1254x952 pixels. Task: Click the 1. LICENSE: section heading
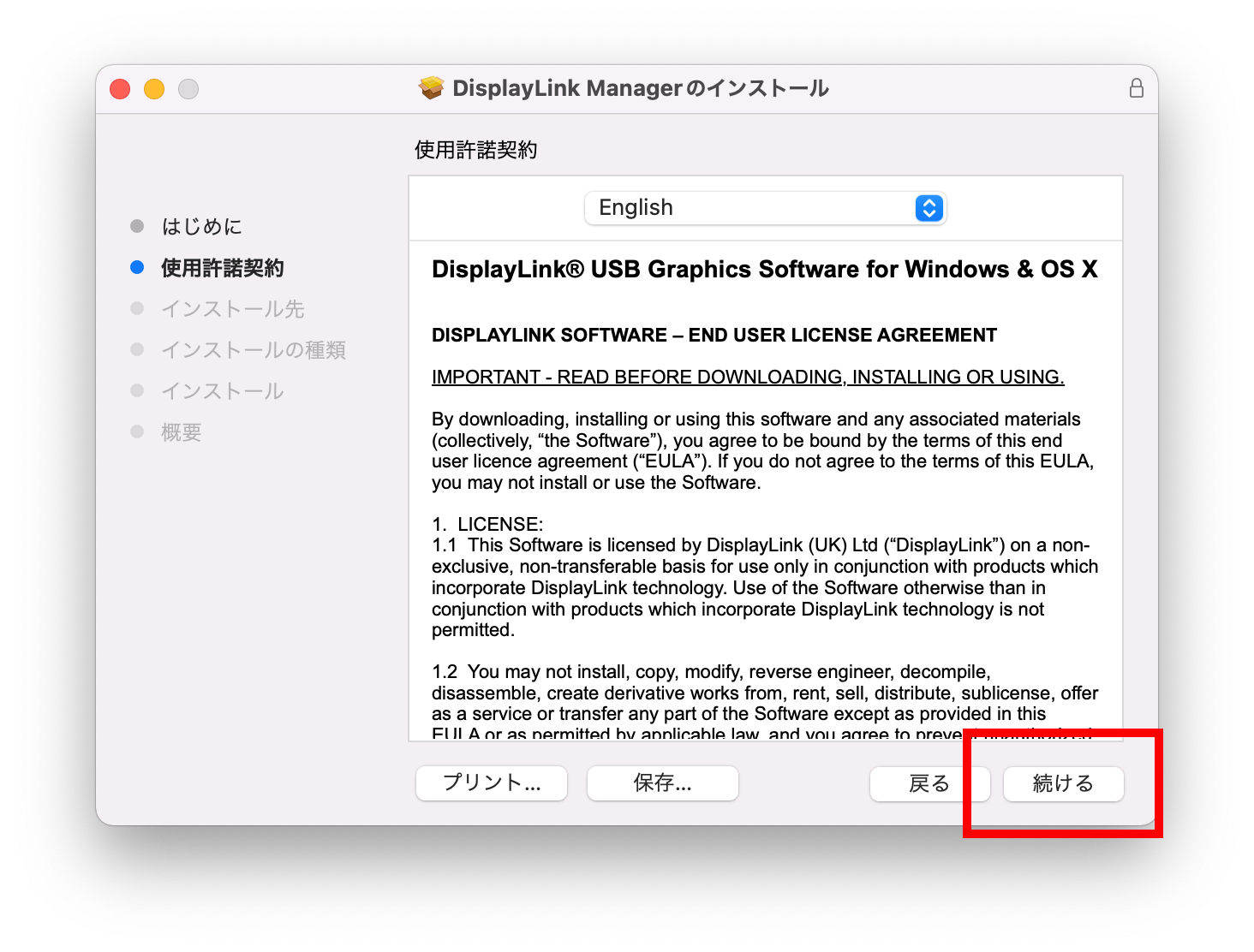tap(487, 524)
